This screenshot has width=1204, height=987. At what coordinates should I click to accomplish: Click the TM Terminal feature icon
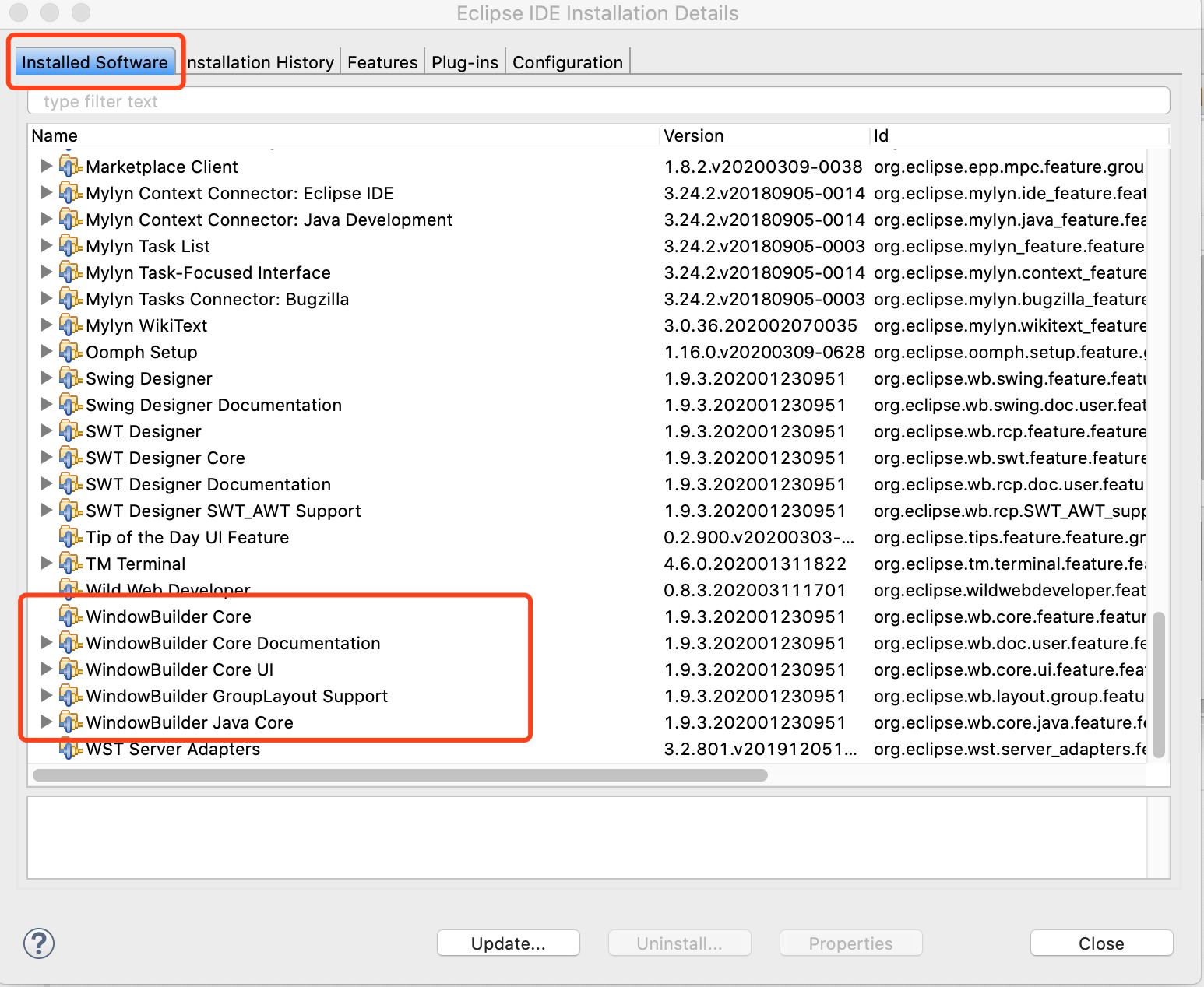point(70,564)
